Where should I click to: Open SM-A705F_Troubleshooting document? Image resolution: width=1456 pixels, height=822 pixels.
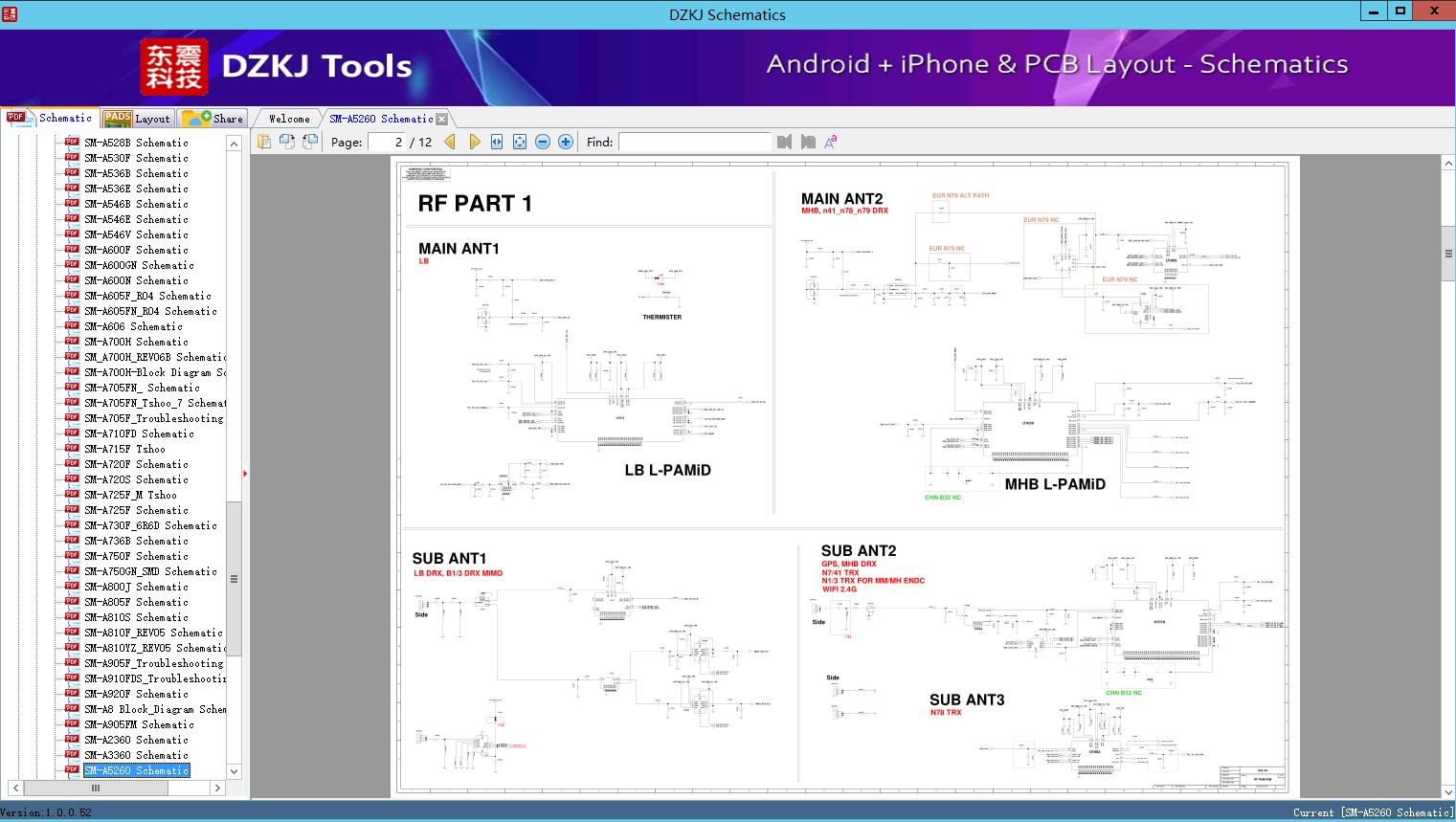tap(153, 418)
